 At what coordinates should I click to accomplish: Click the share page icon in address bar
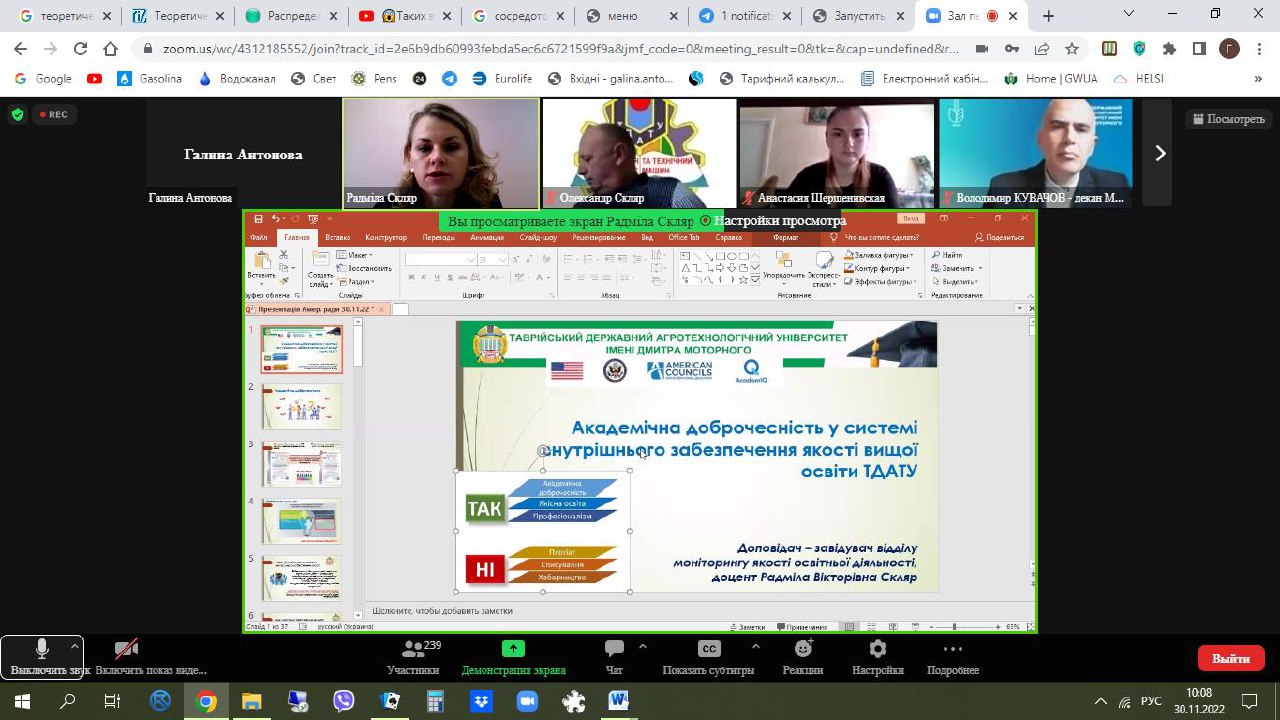click(x=1042, y=49)
